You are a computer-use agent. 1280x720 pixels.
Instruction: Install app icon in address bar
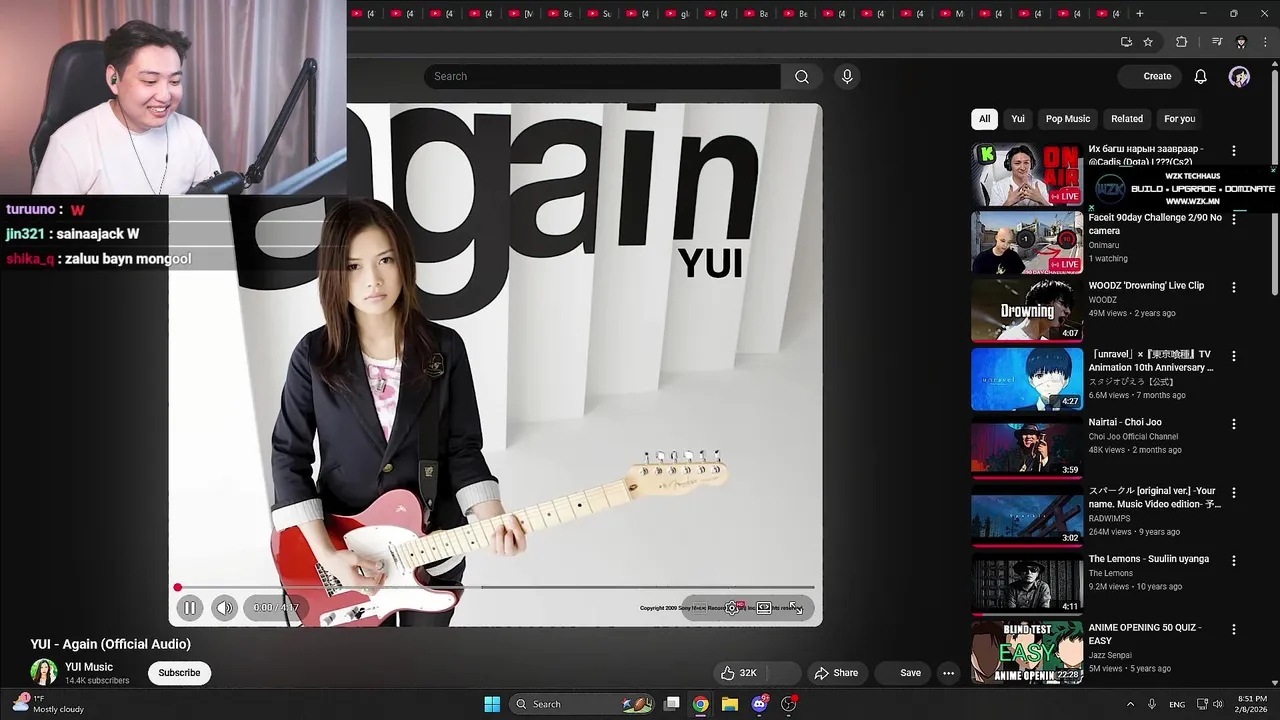coord(1126,42)
